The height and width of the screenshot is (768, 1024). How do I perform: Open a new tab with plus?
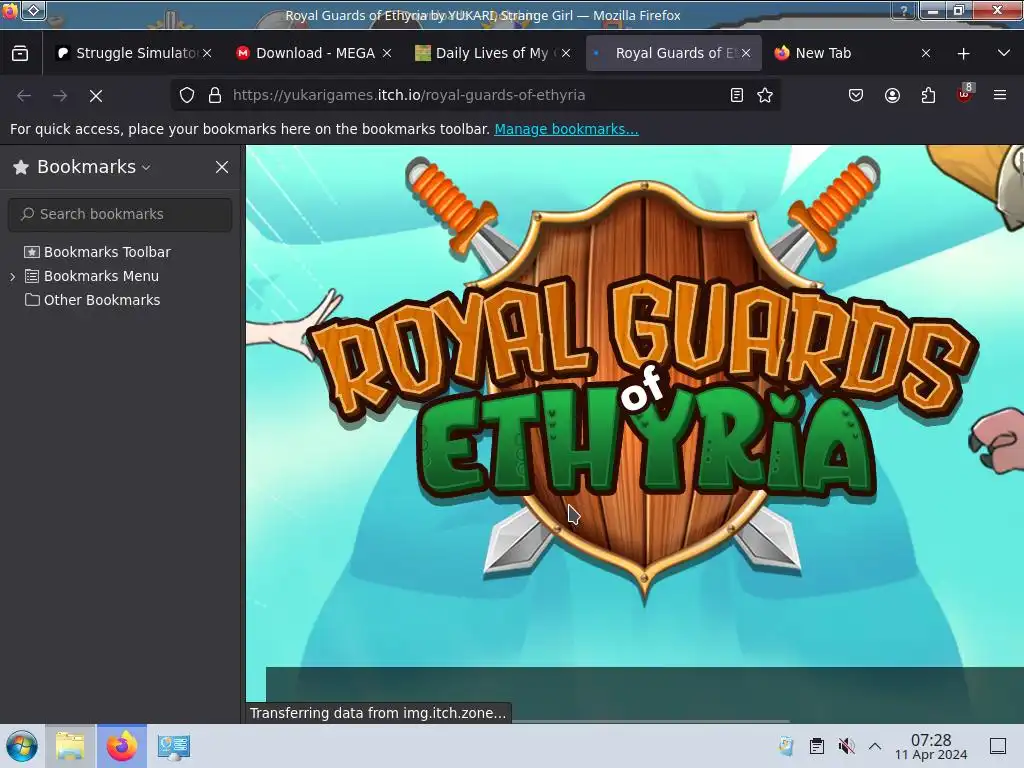963,54
